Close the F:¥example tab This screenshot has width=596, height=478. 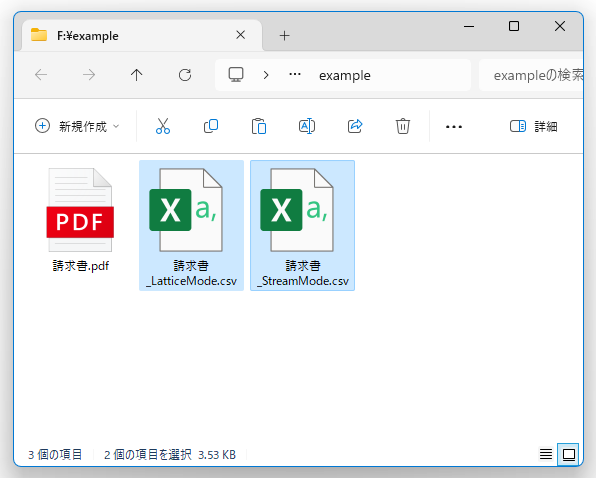[x=240, y=35]
